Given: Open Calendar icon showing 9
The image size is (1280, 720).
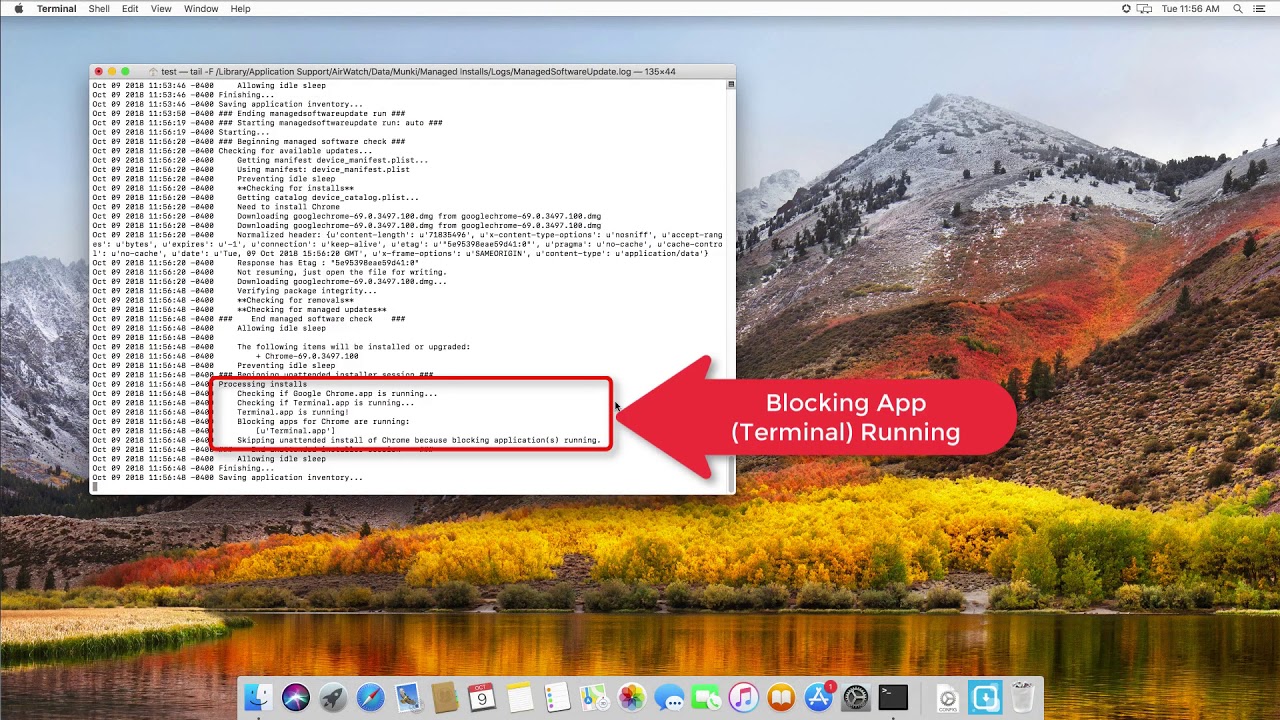Looking at the screenshot, I should click(482, 697).
